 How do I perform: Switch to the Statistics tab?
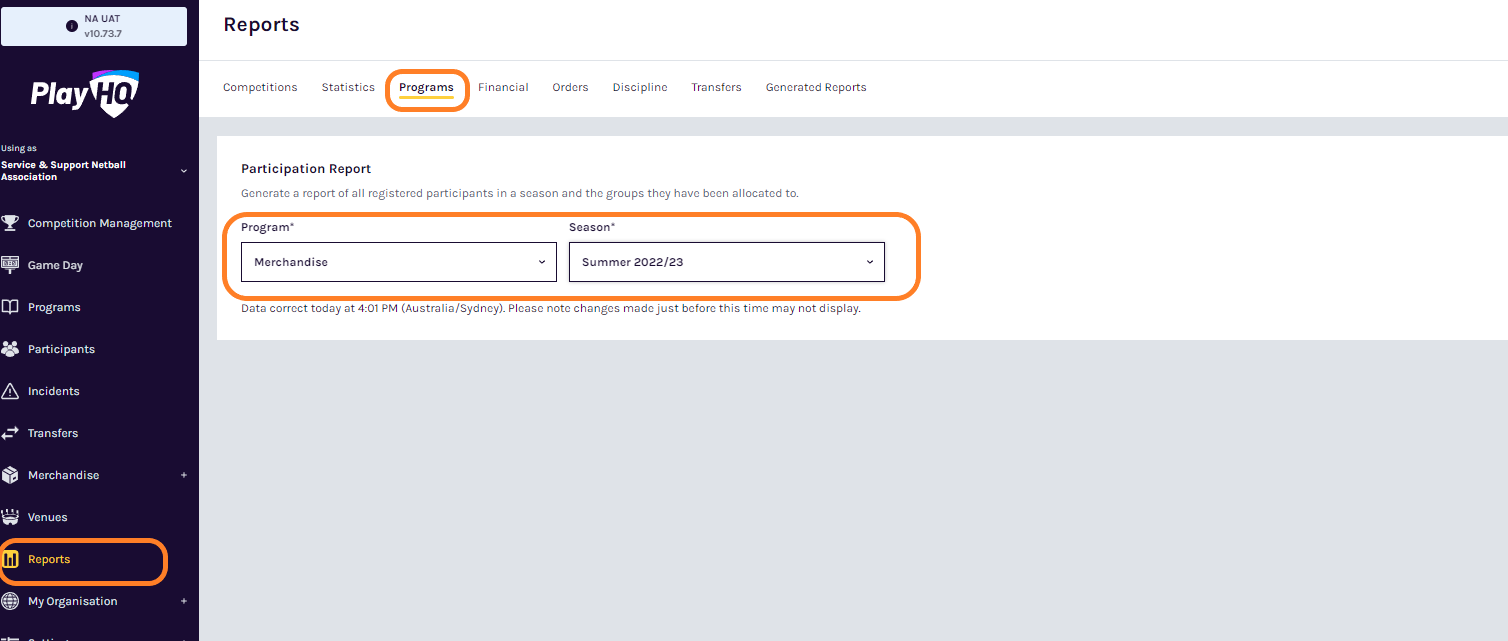(348, 87)
